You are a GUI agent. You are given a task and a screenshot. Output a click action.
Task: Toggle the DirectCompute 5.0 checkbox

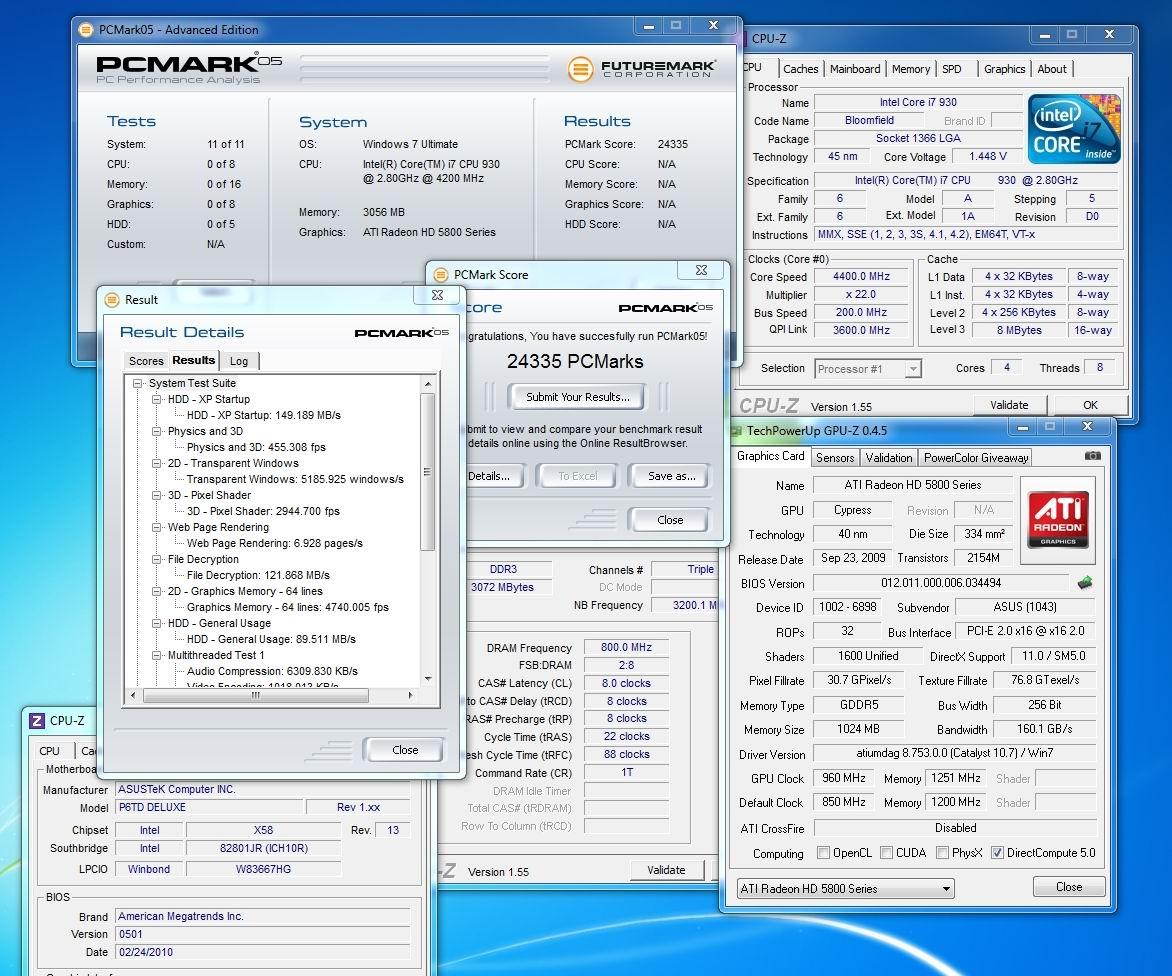point(997,852)
